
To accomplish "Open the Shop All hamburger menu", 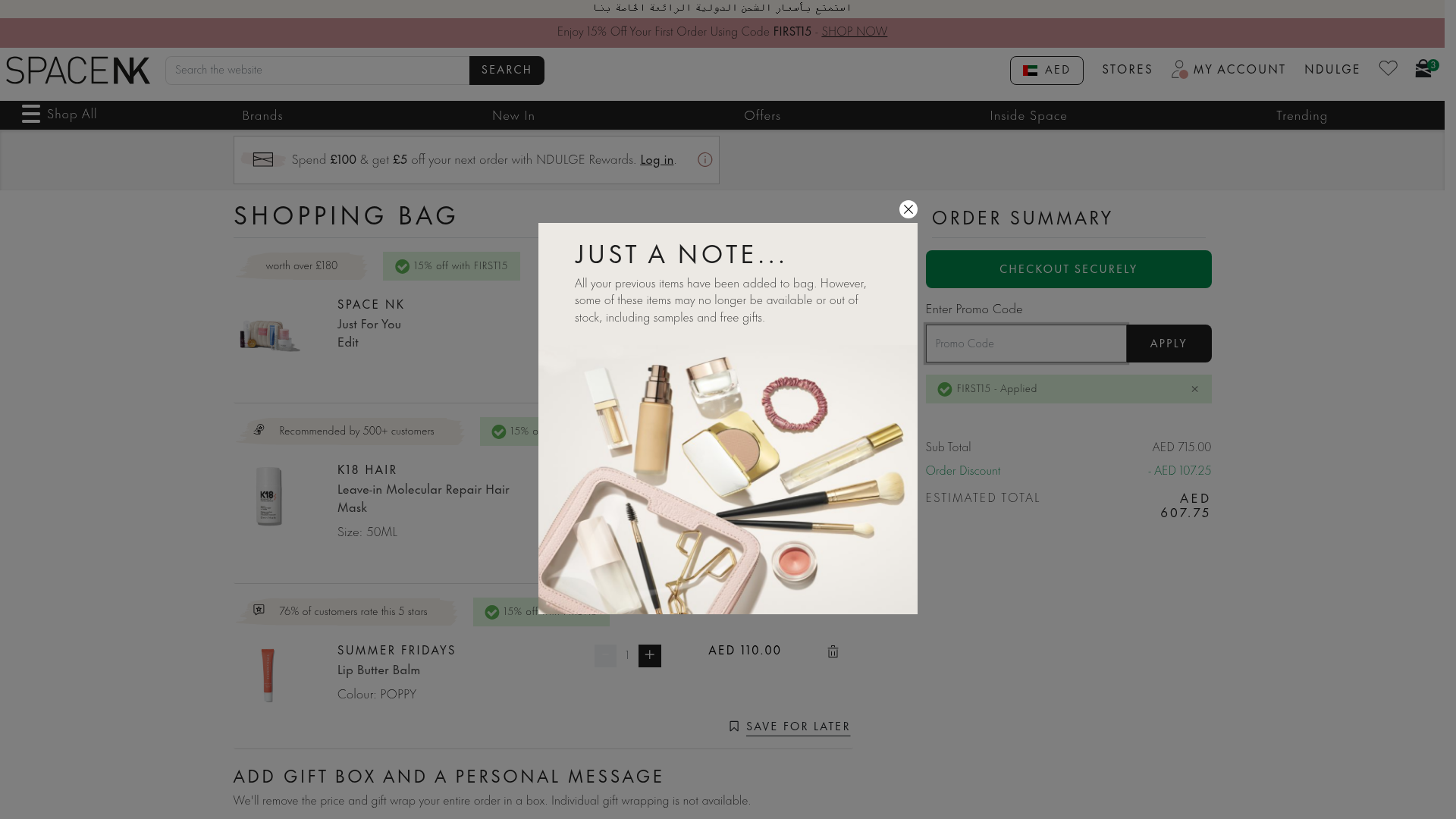I will tap(31, 115).
